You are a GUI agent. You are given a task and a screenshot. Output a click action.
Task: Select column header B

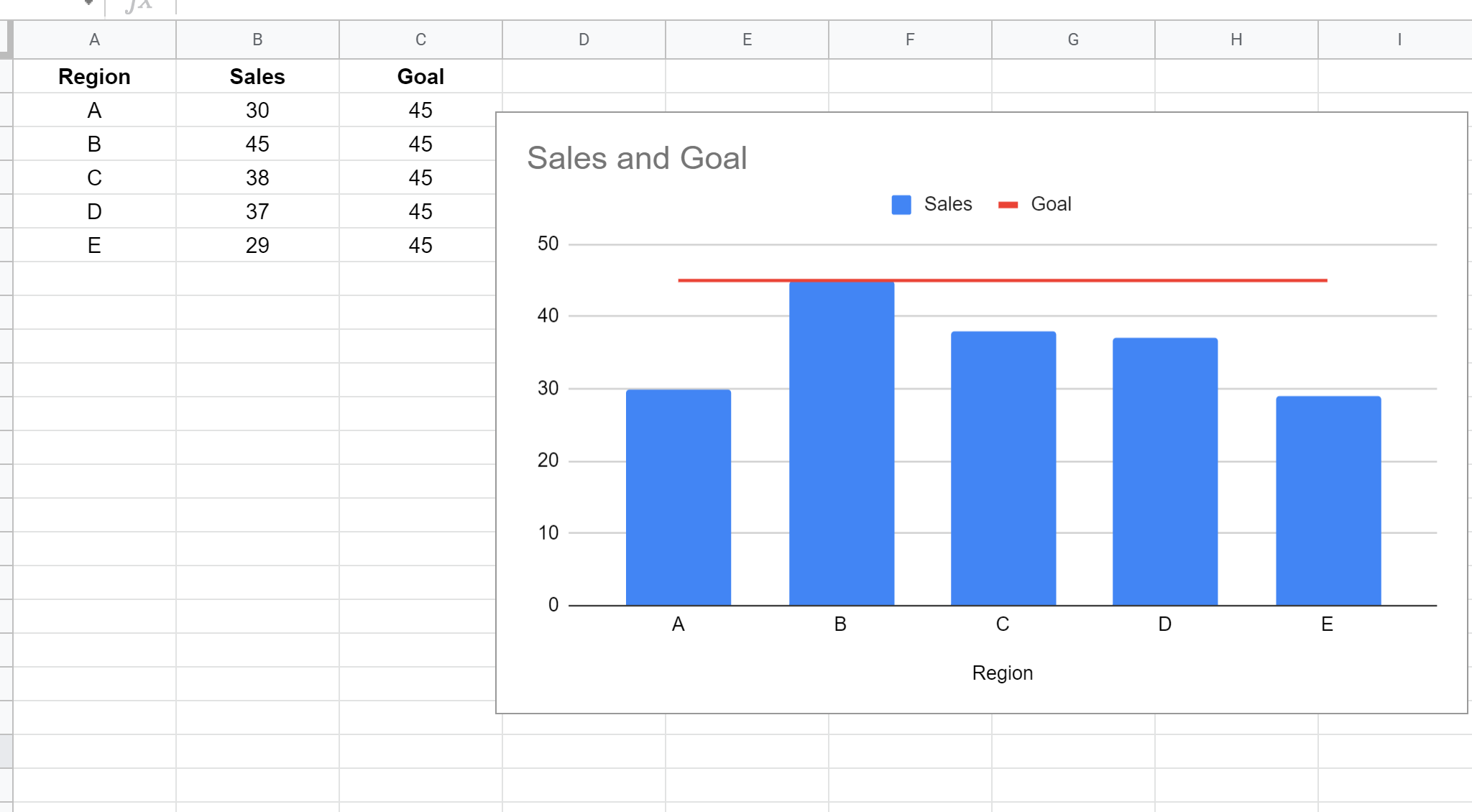257,40
